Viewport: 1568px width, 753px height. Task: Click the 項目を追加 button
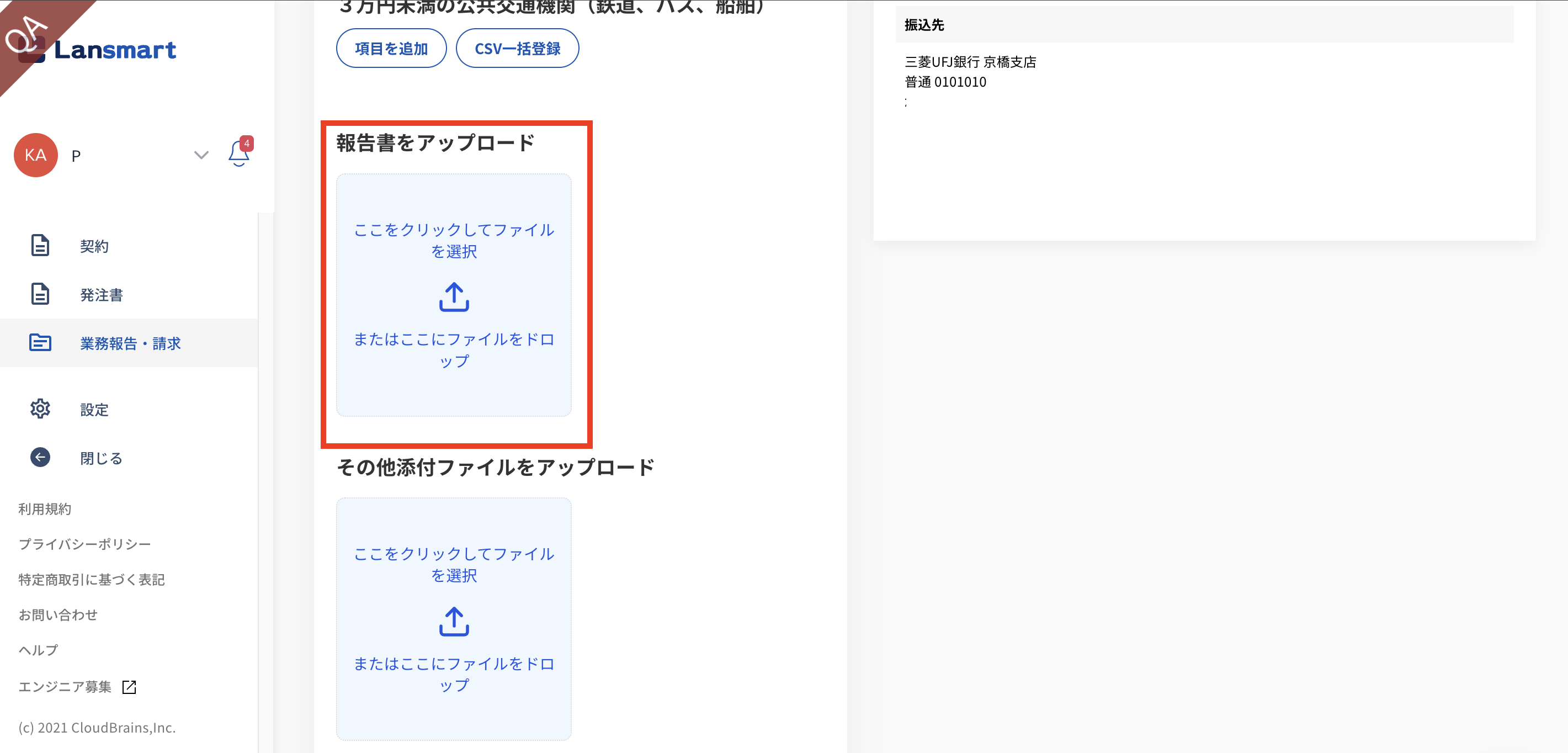tap(391, 48)
